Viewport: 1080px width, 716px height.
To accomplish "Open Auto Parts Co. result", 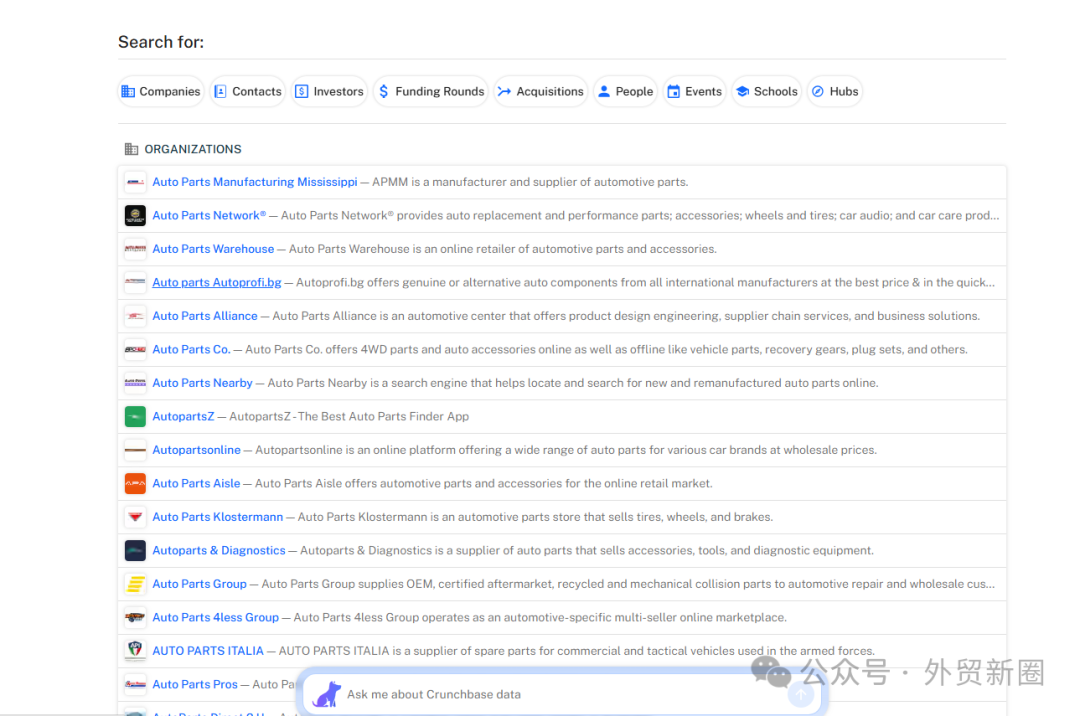I will coord(191,350).
